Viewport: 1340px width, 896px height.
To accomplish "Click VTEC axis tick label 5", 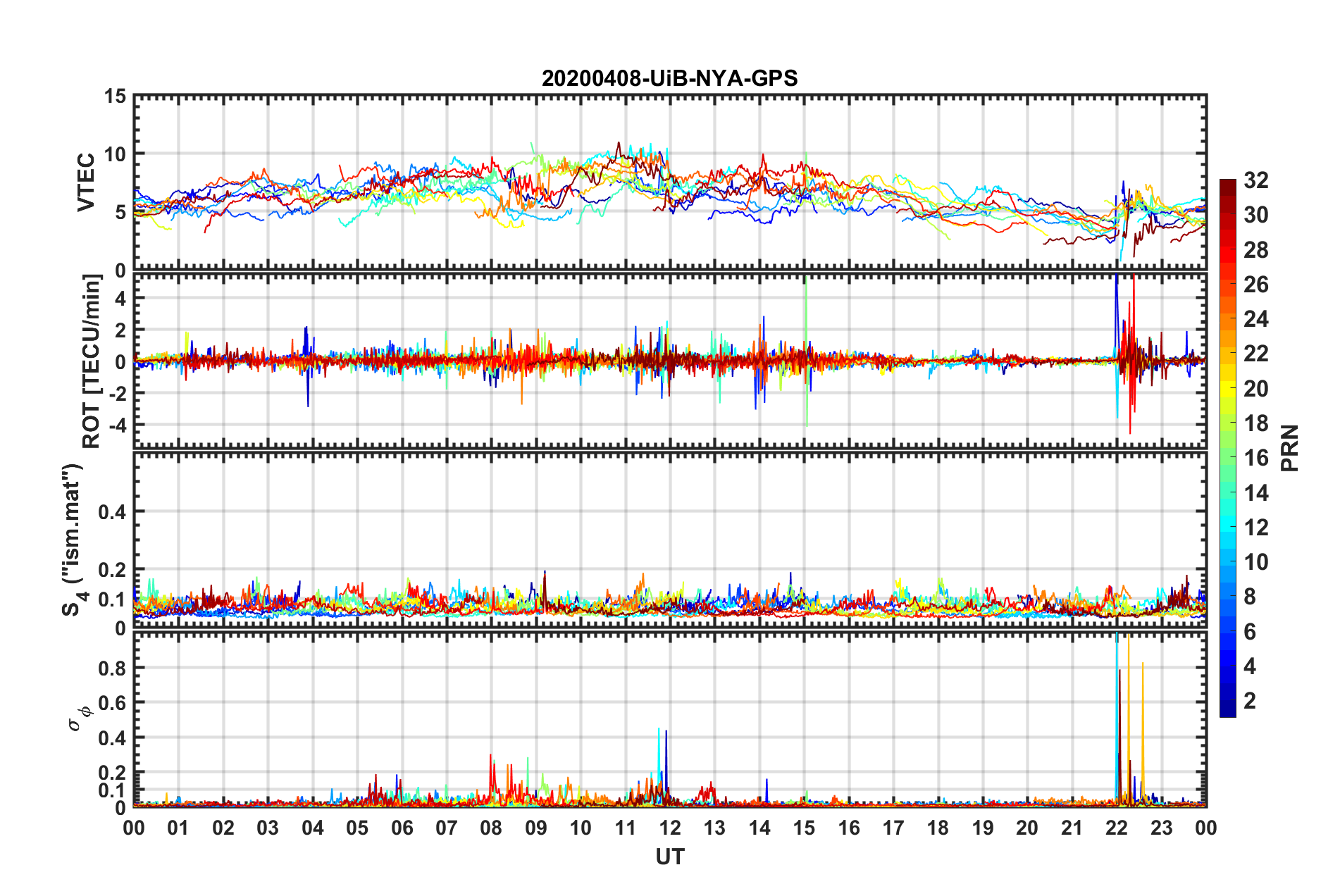I will [x=120, y=213].
